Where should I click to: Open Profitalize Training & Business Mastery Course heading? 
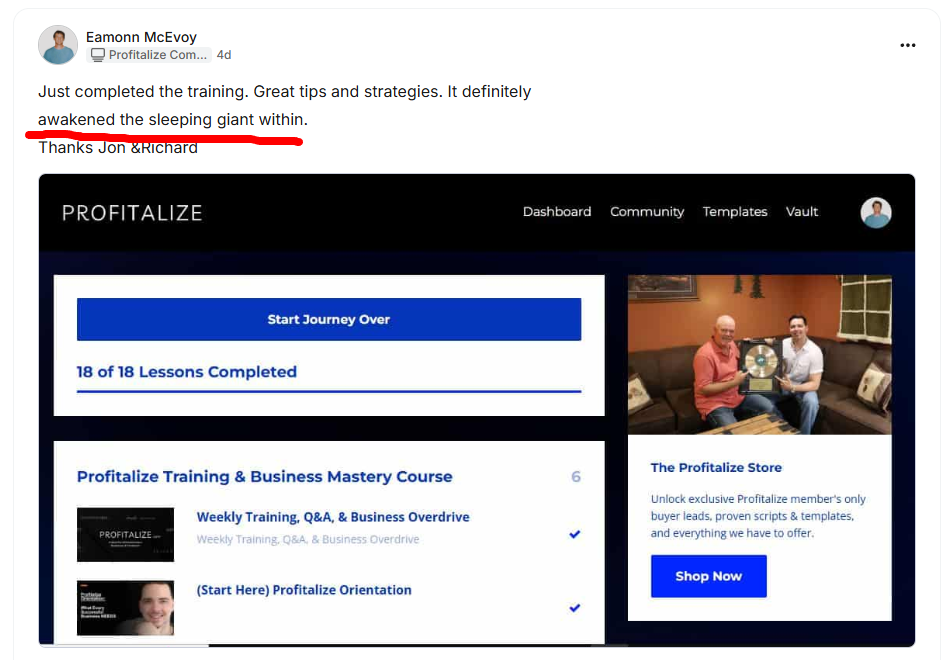264,477
